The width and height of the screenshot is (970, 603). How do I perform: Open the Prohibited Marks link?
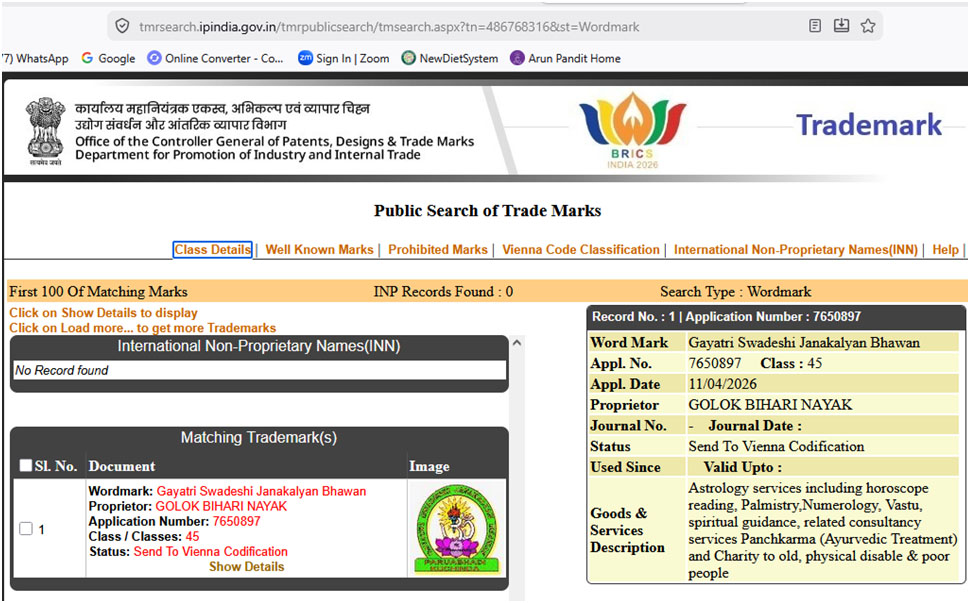tap(437, 250)
